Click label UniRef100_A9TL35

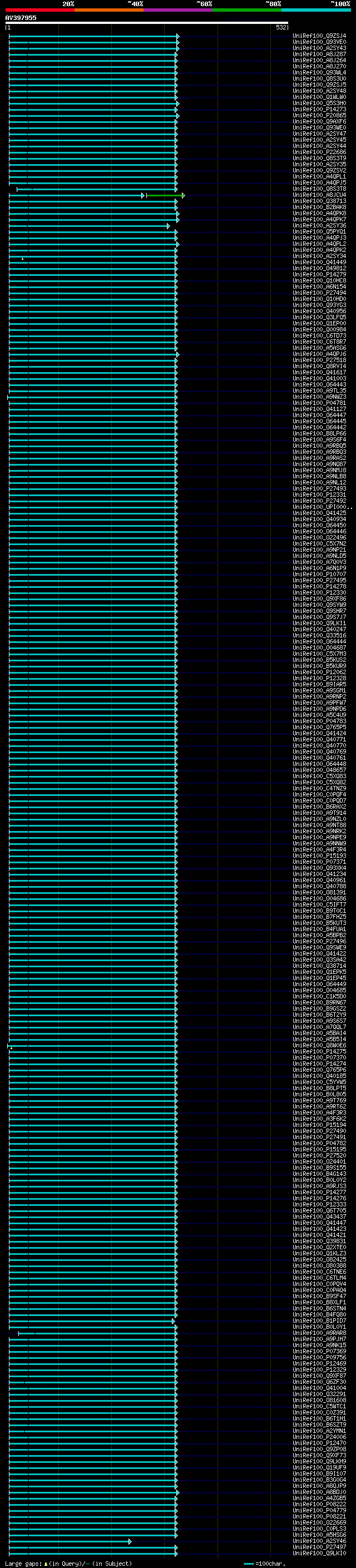coord(319,391)
